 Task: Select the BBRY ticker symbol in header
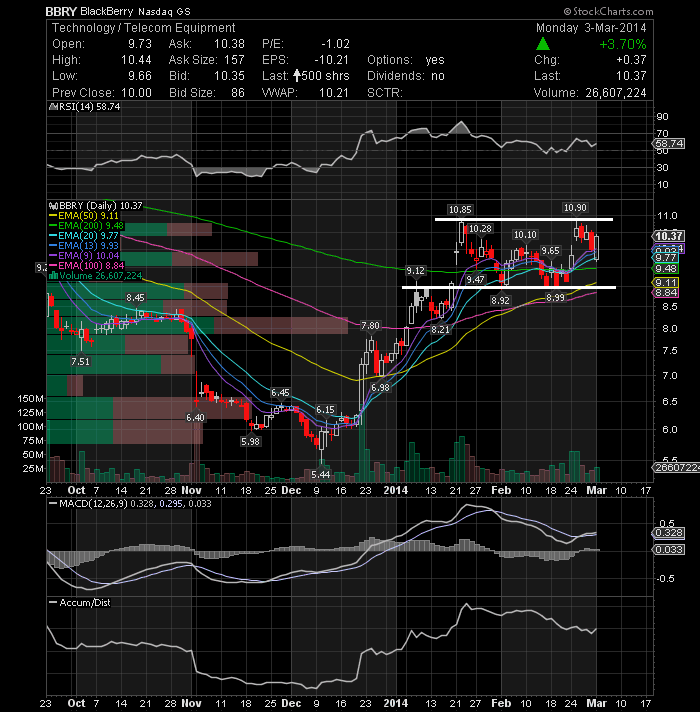(61, 11)
